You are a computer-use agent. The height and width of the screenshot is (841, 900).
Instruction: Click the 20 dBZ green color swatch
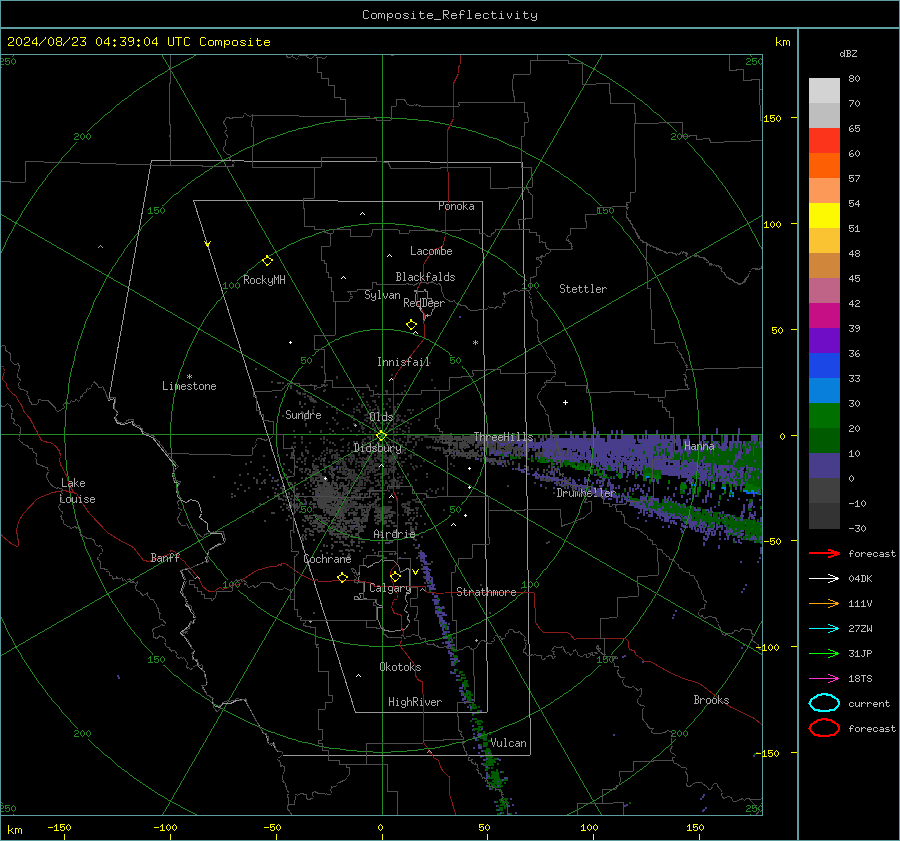click(824, 416)
